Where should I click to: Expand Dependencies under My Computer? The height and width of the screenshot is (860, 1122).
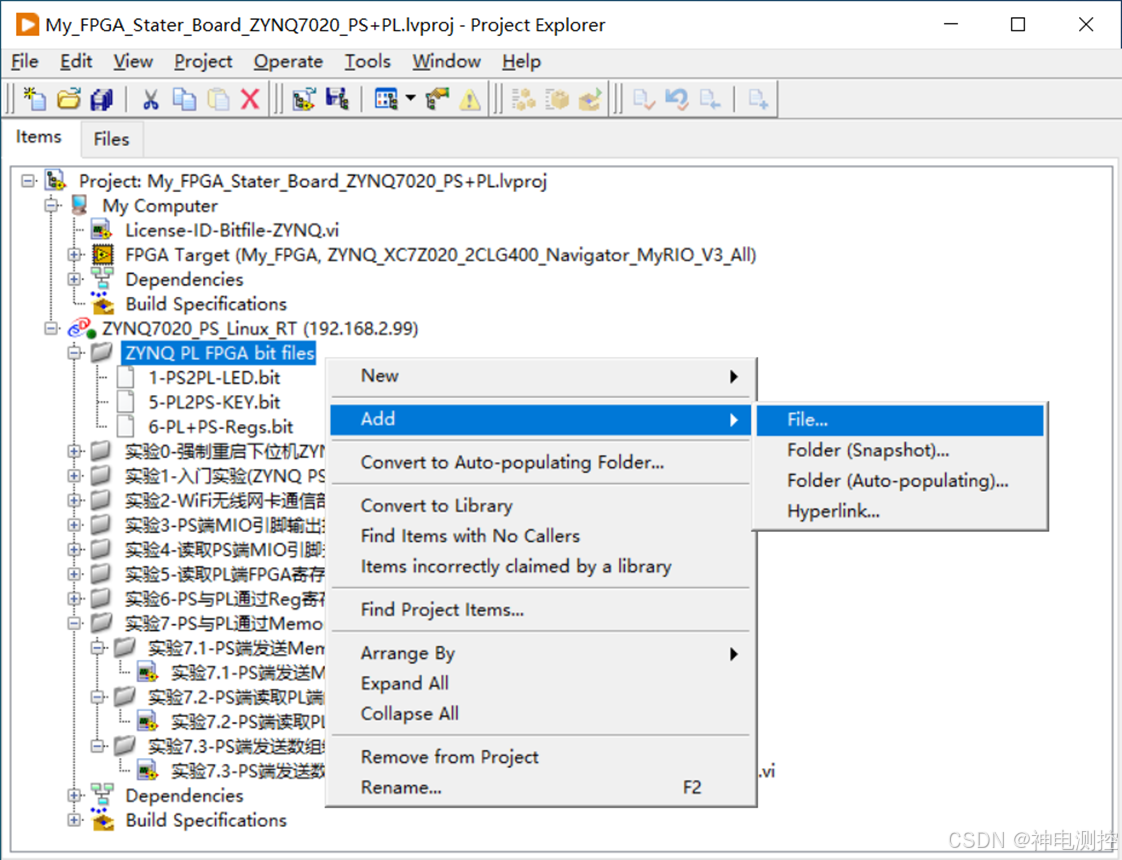pos(74,279)
